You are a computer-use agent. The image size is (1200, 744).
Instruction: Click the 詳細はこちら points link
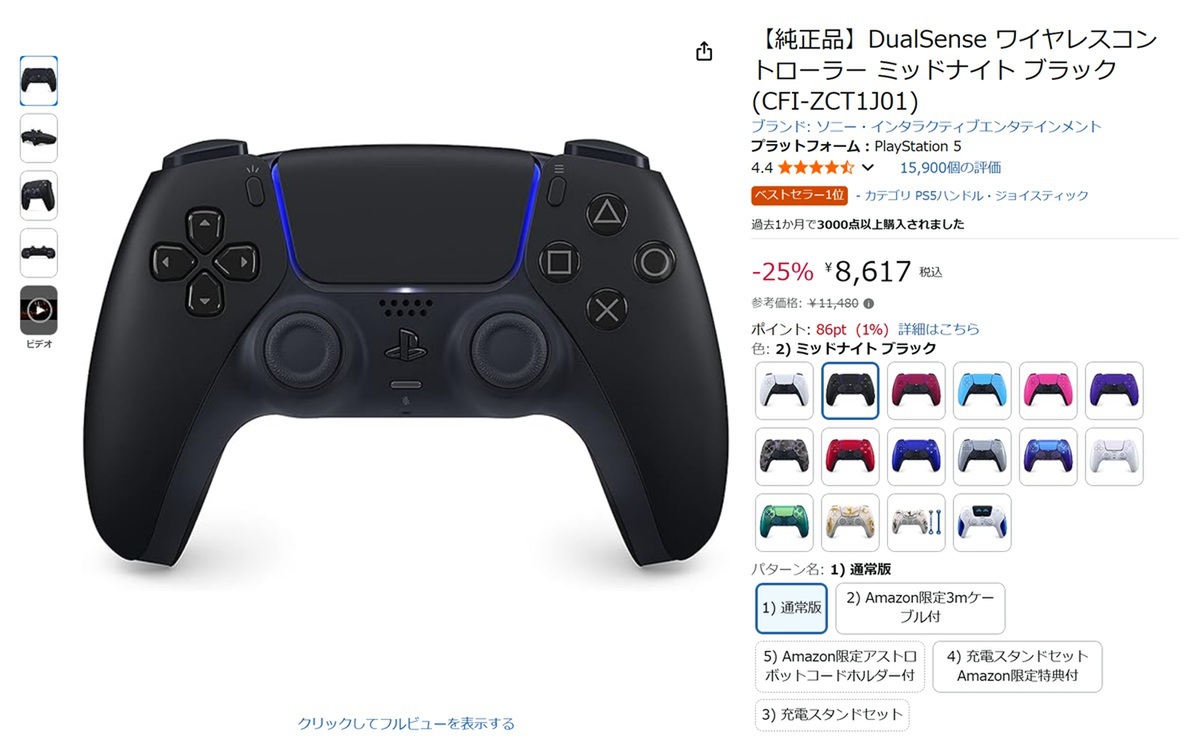(x=939, y=329)
